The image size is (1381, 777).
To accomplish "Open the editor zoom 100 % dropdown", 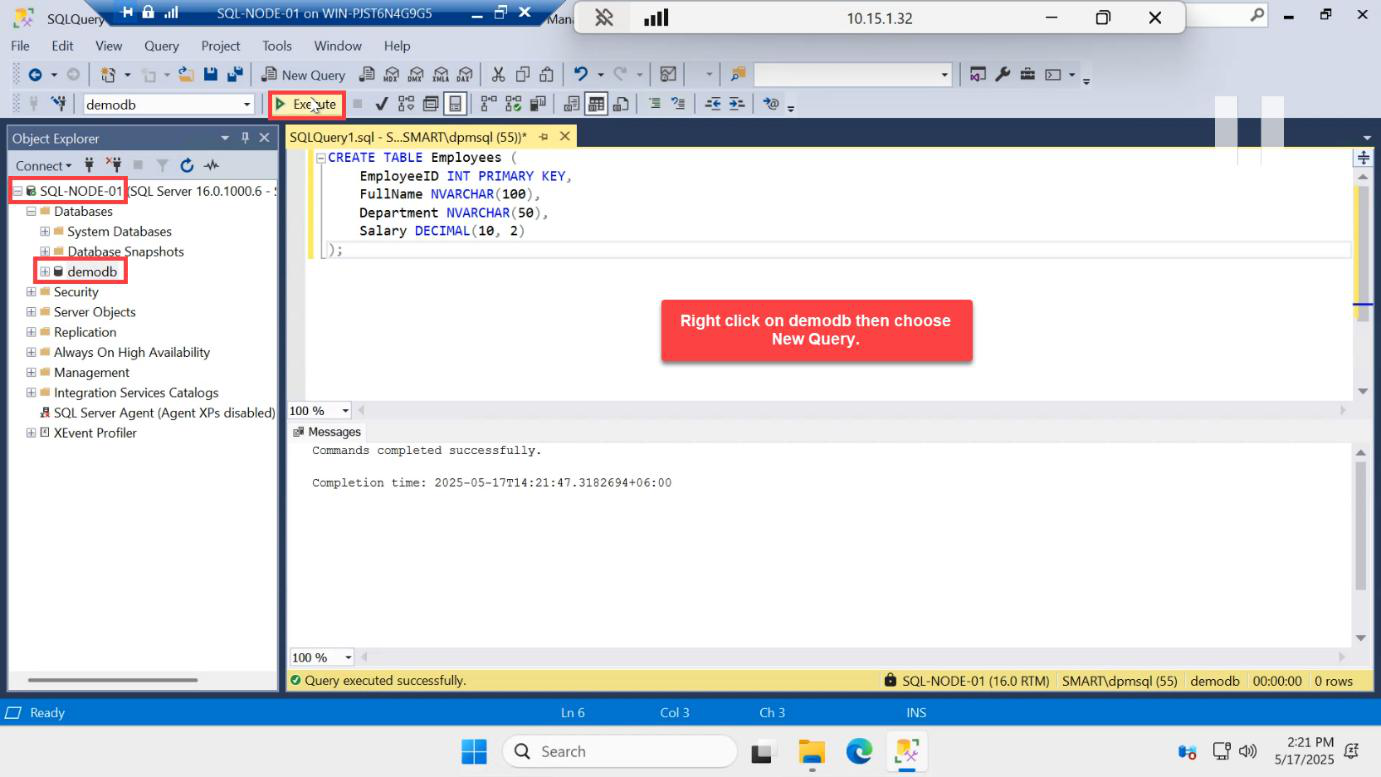I will tap(346, 411).
